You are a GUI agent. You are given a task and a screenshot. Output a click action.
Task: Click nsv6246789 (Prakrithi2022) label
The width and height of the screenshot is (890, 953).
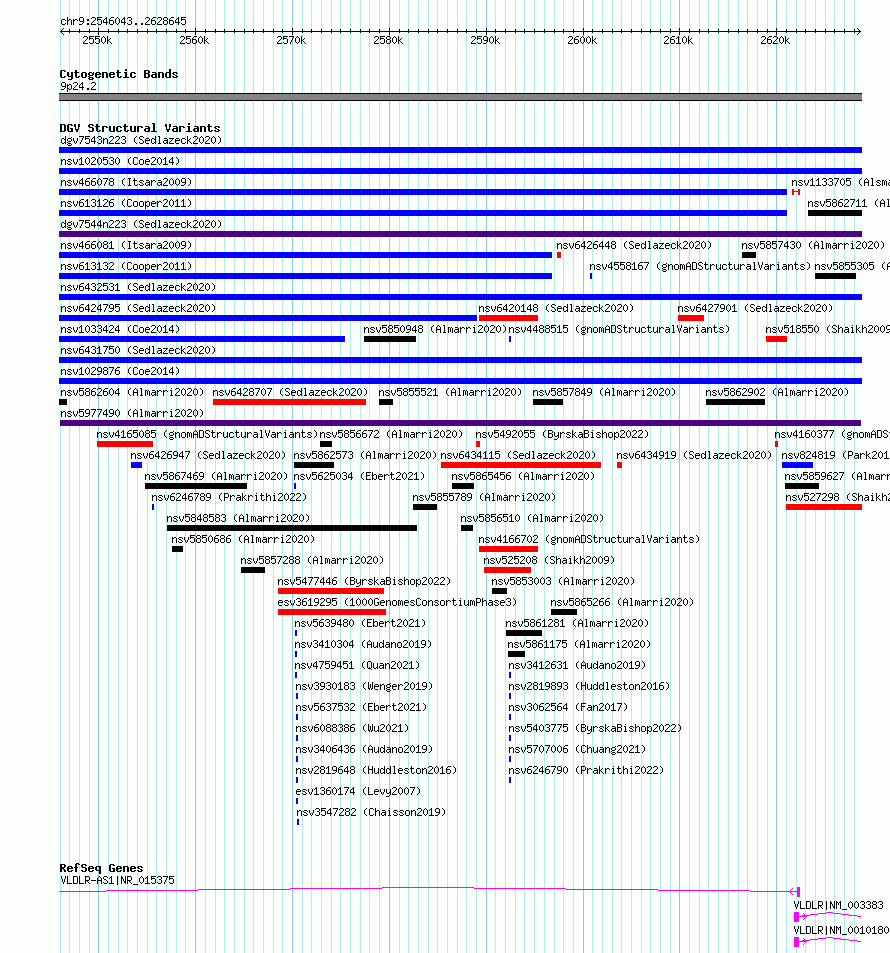click(229, 497)
